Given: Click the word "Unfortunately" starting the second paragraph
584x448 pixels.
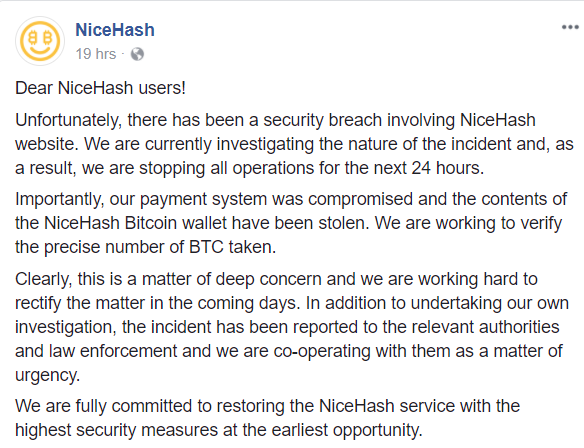Looking at the screenshot, I should (x=68, y=120).
